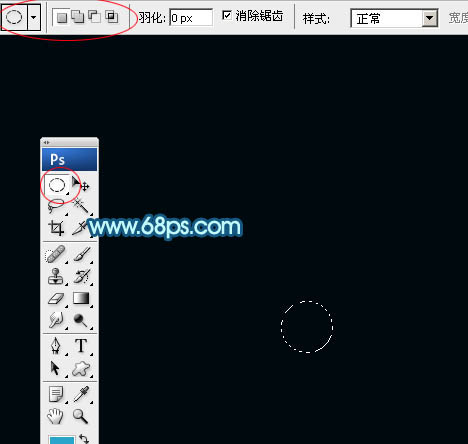Select the Type tool
This screenshot has width=468, height=444.
81,345
